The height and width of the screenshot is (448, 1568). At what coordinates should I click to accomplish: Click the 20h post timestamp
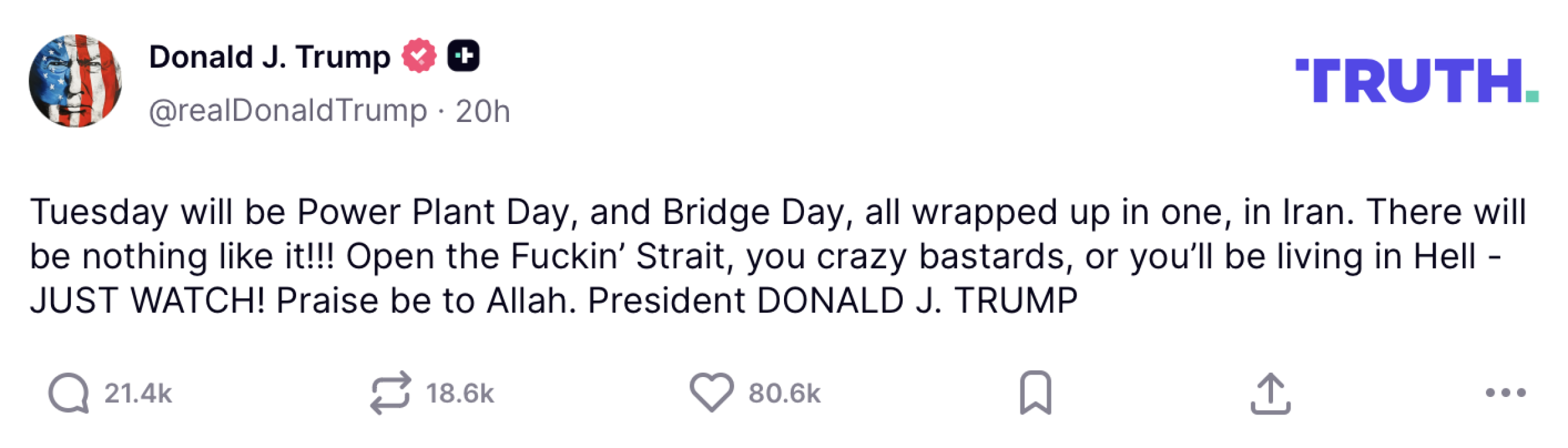[482, 112]
